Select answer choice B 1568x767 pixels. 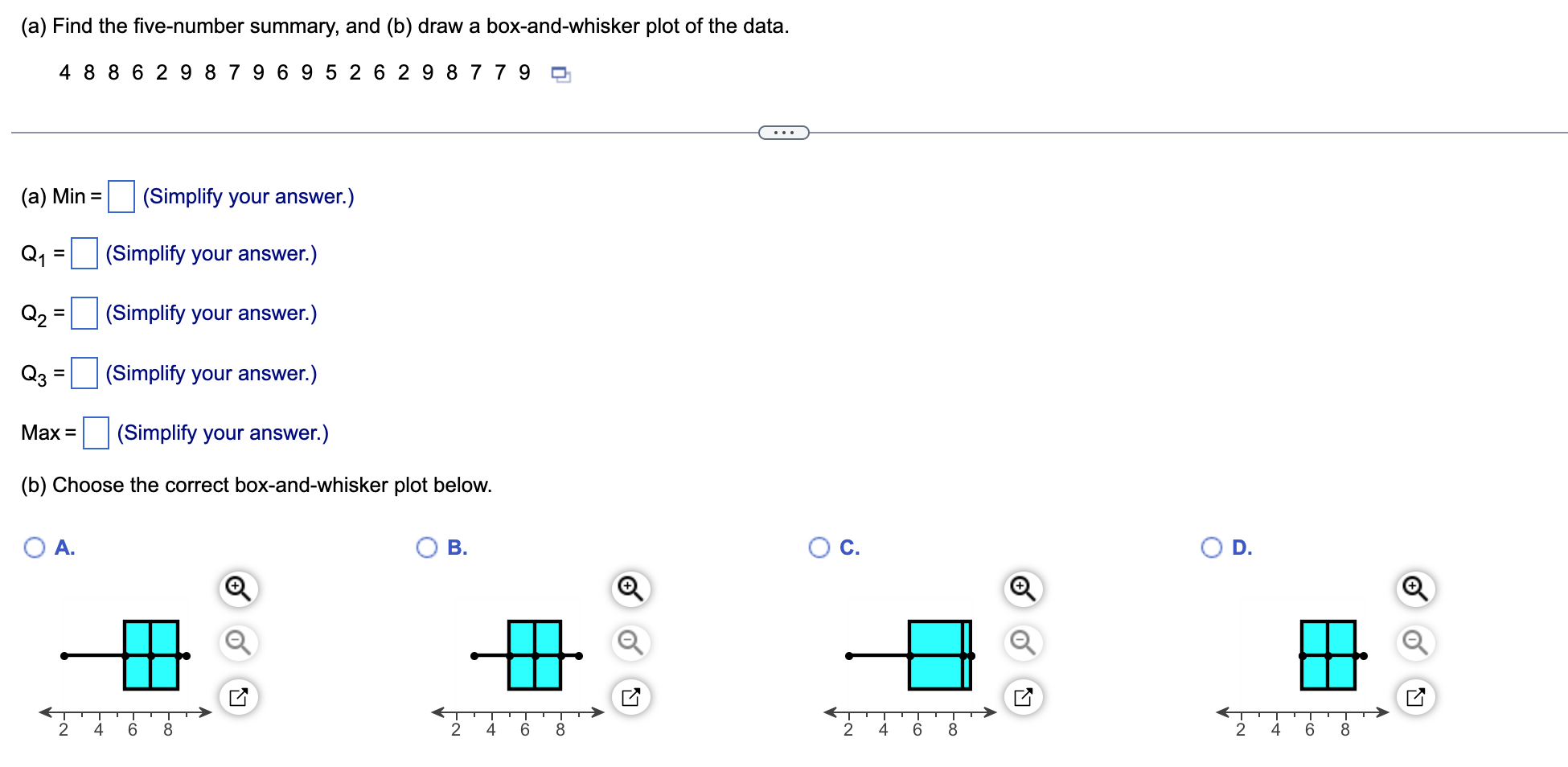[x=426, y=547]
